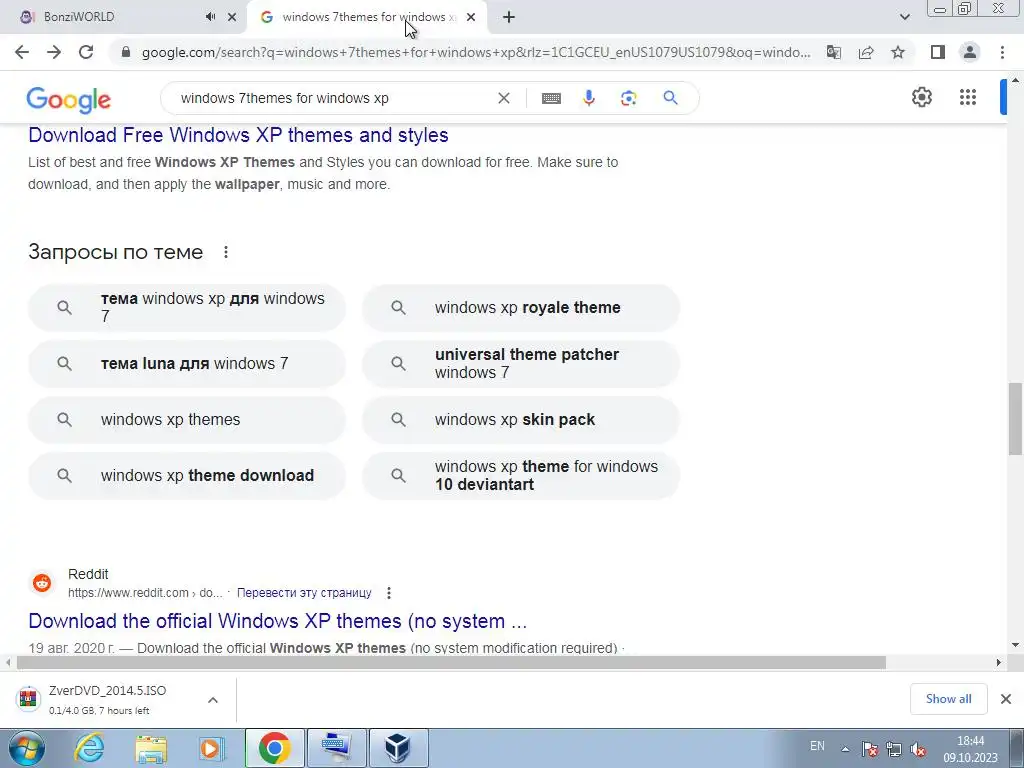Click the blue magnifier search button
Screen dimensions: 1024x768
pyautogui.click(x=670, y=98)
